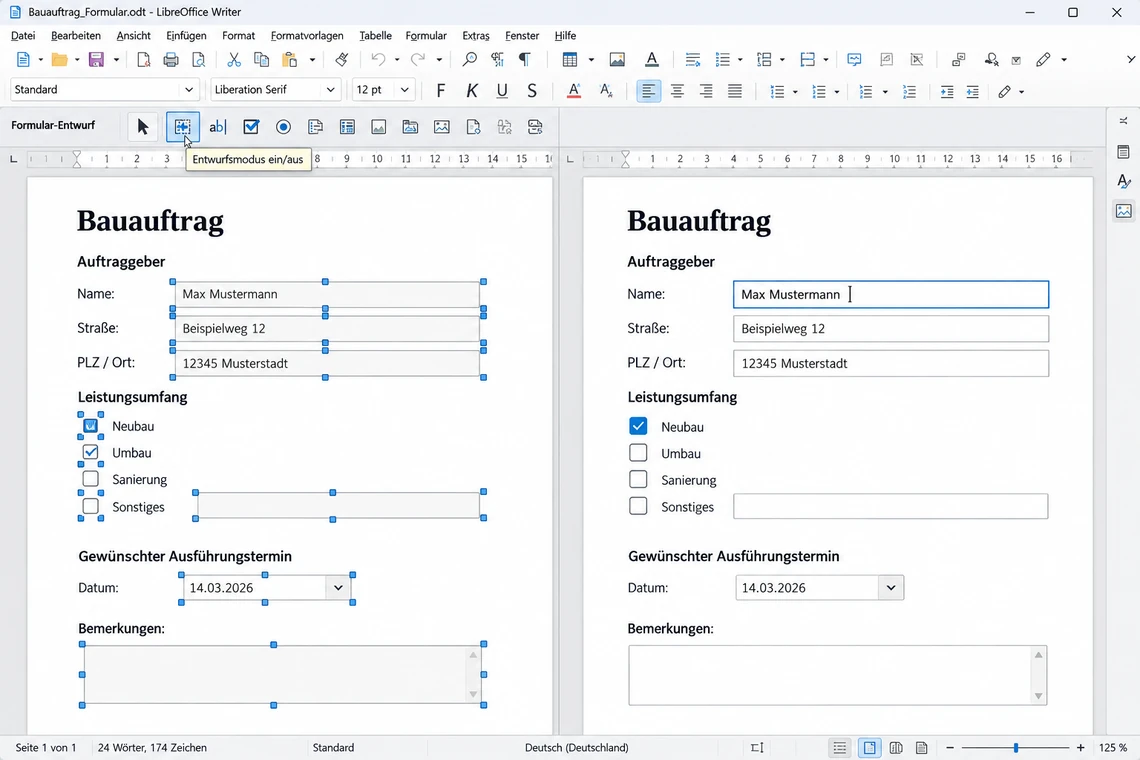The image size is (1140, 760).
Task: Center align text icon
Action: click(x=677, y=91)
